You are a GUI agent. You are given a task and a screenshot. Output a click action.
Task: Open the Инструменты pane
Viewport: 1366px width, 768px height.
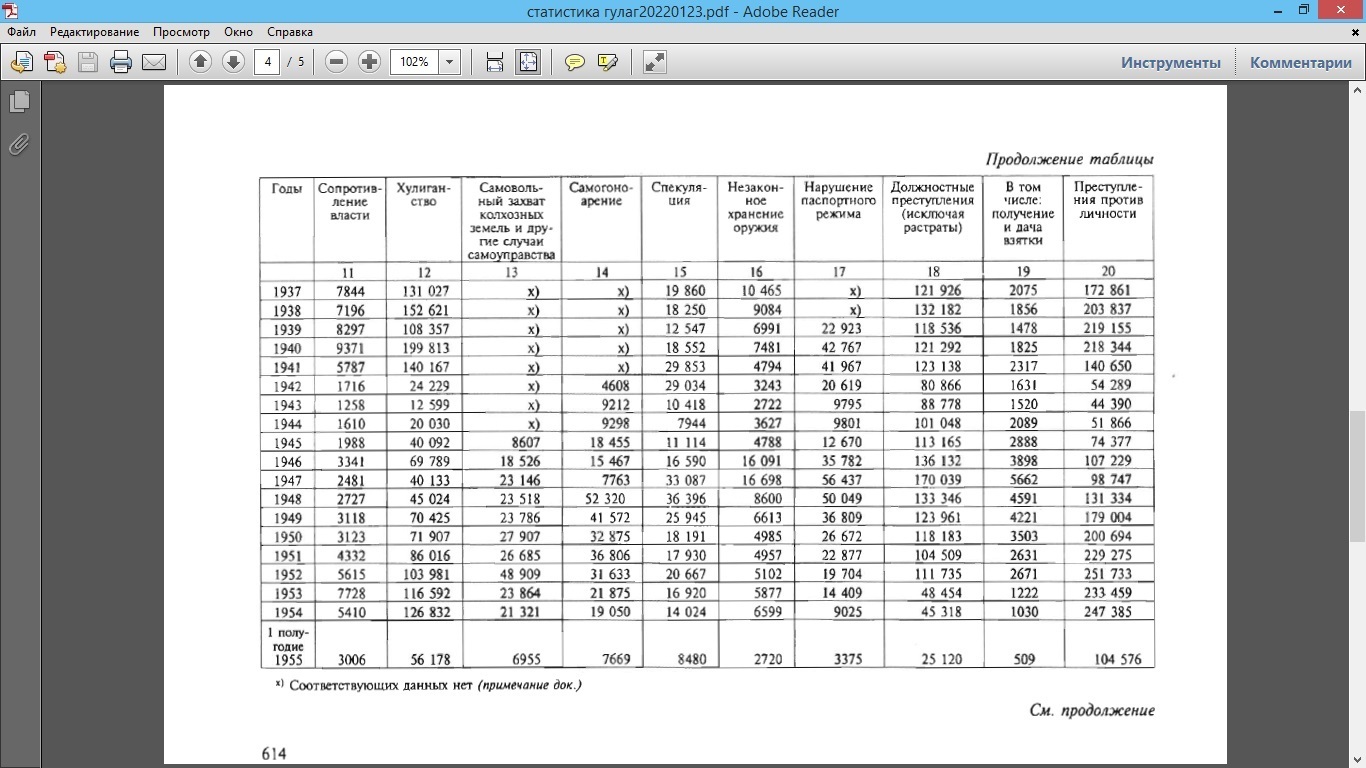tap(1170, 62)
